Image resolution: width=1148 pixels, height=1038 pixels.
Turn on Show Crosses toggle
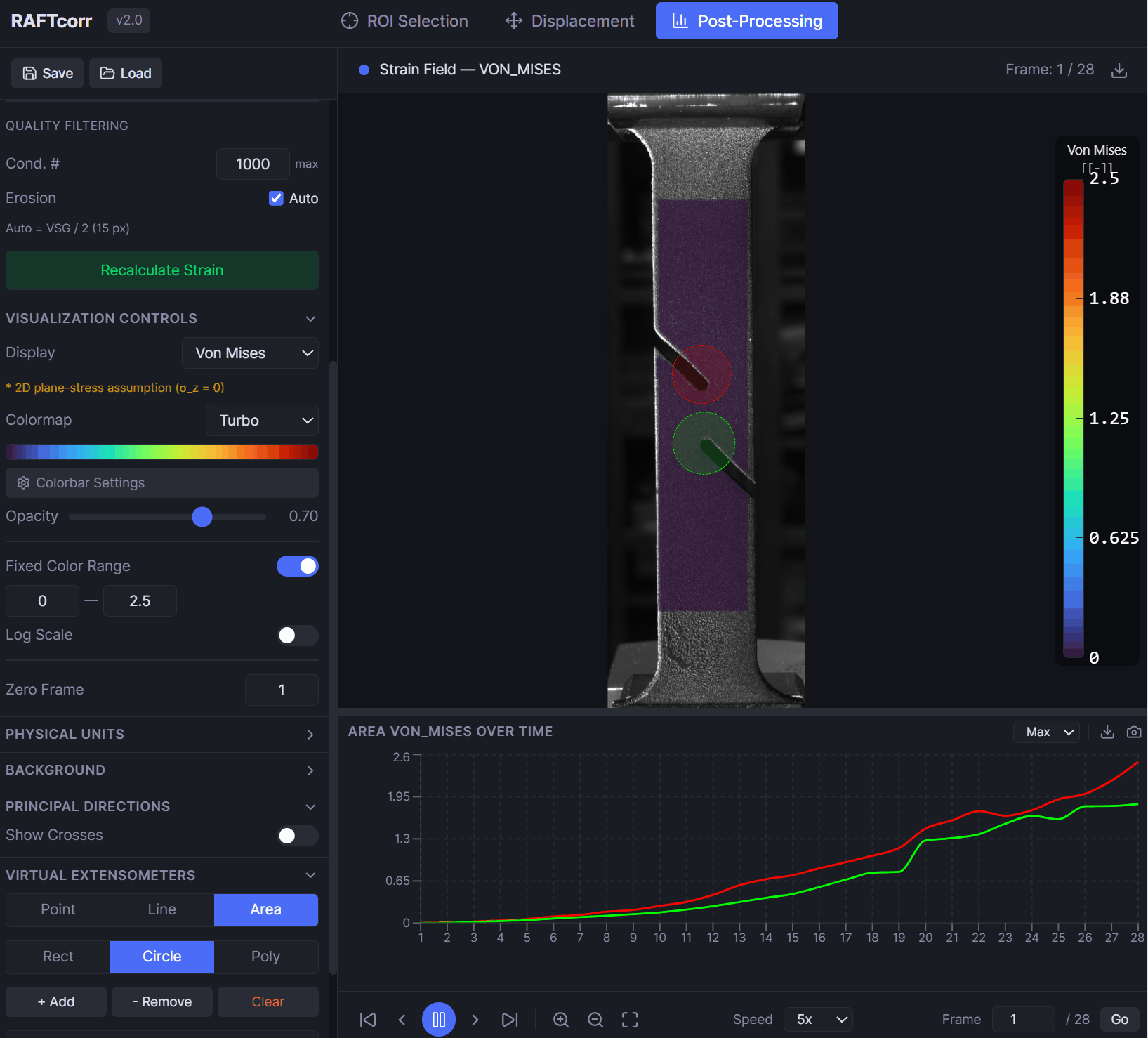tap(298, 836)
